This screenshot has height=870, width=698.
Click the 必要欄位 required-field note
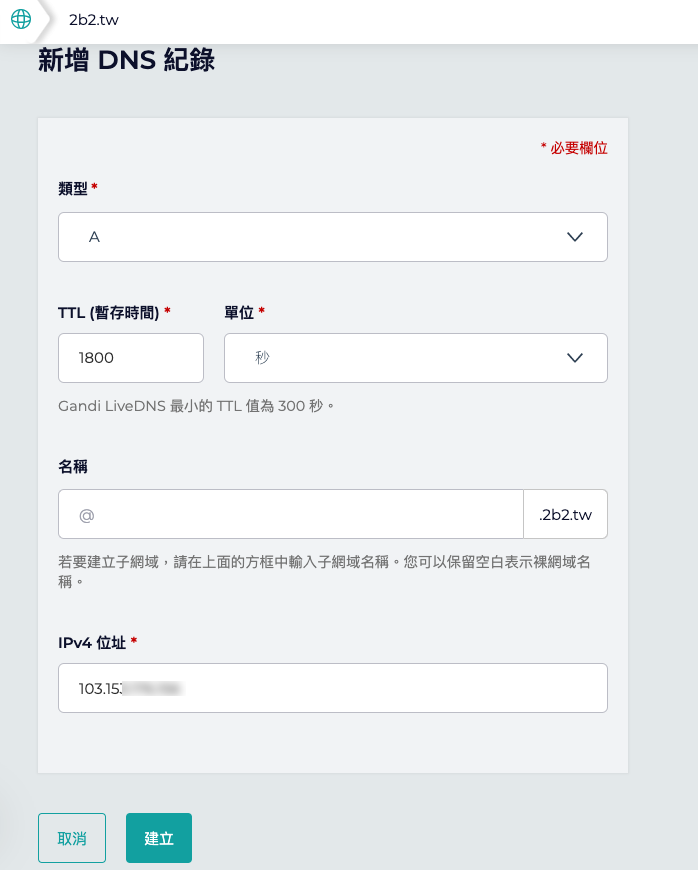(x=574, y=148)
